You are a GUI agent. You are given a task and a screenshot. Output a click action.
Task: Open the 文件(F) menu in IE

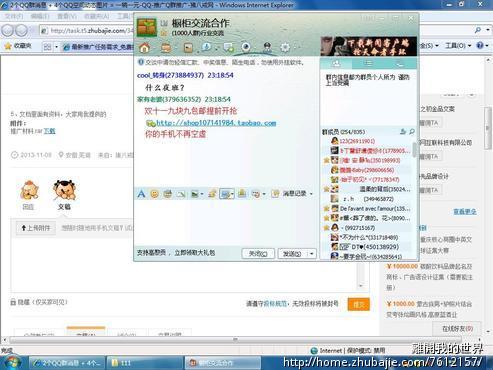point(14,16)
